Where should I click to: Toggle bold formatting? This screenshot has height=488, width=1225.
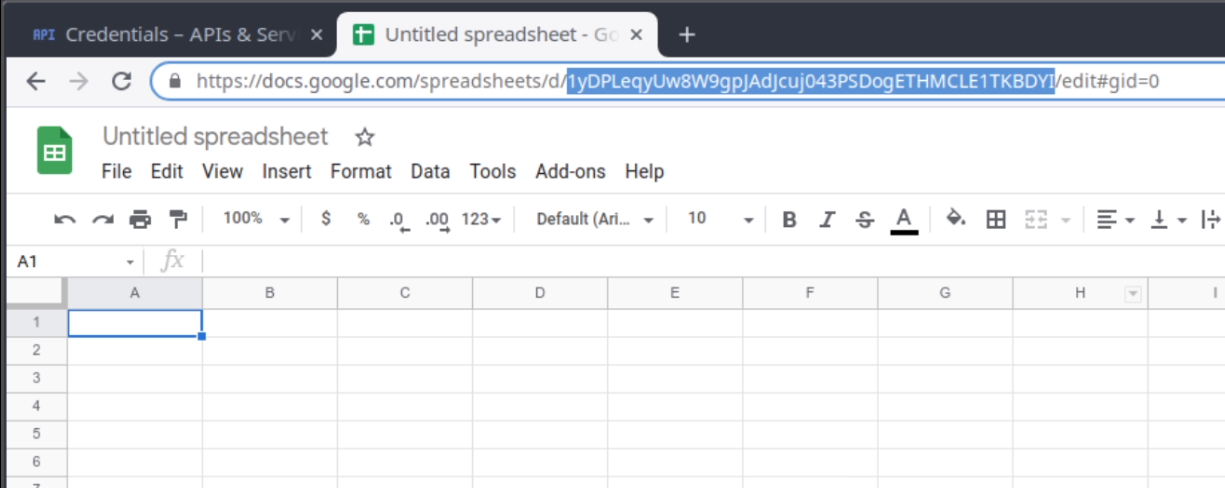tap(789, 219)
